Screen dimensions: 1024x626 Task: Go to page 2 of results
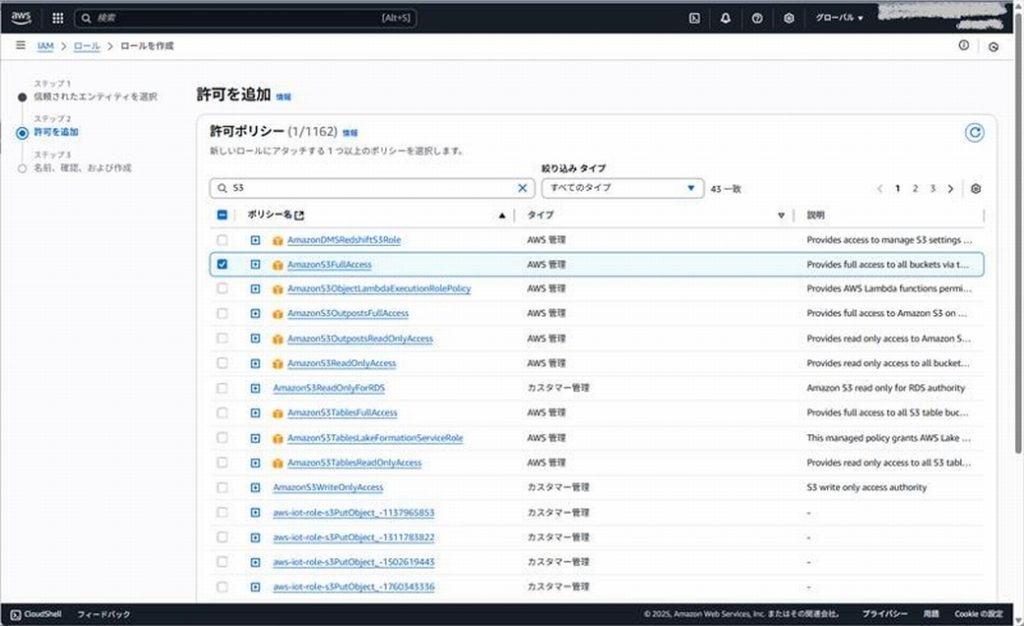(915, 188)
